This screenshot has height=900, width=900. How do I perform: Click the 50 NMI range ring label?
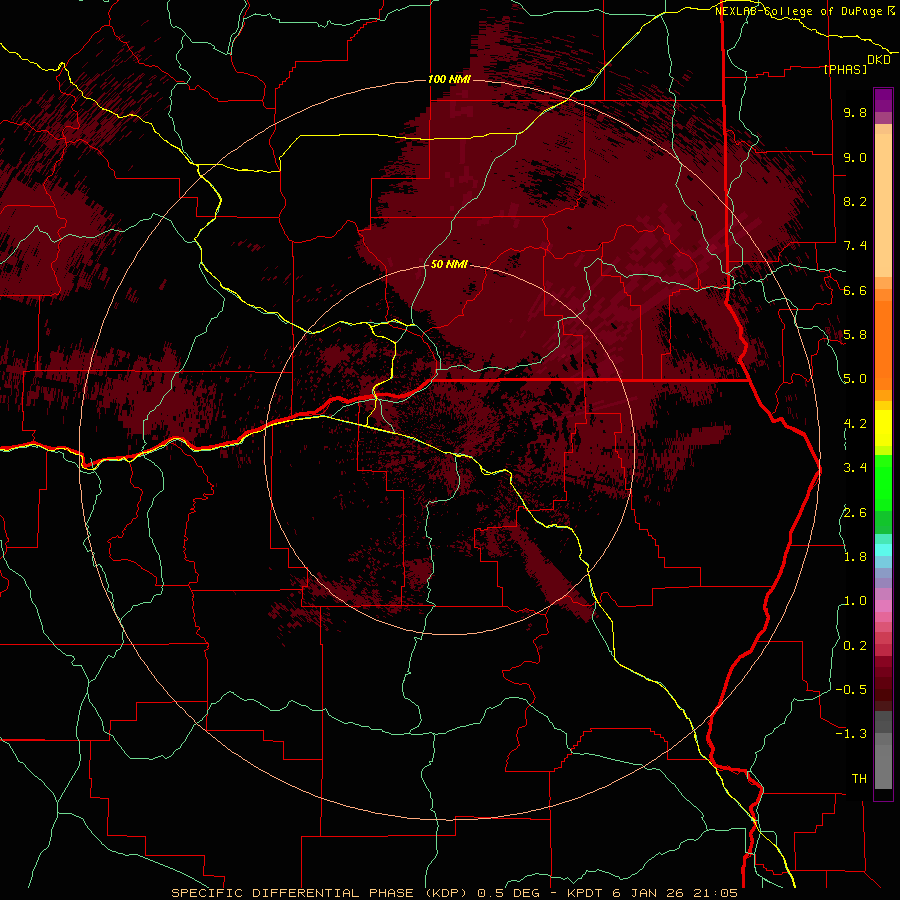[449, 264]
